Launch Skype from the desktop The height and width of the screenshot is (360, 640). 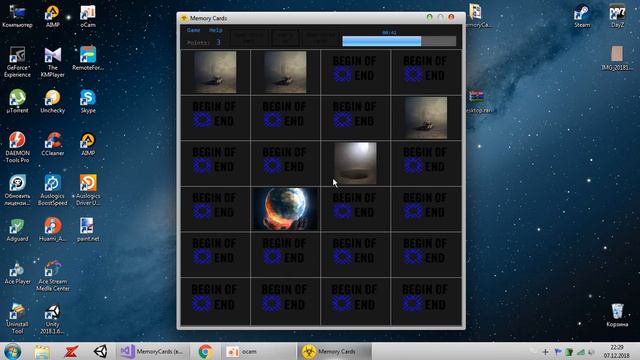click(x=88, y=101)
